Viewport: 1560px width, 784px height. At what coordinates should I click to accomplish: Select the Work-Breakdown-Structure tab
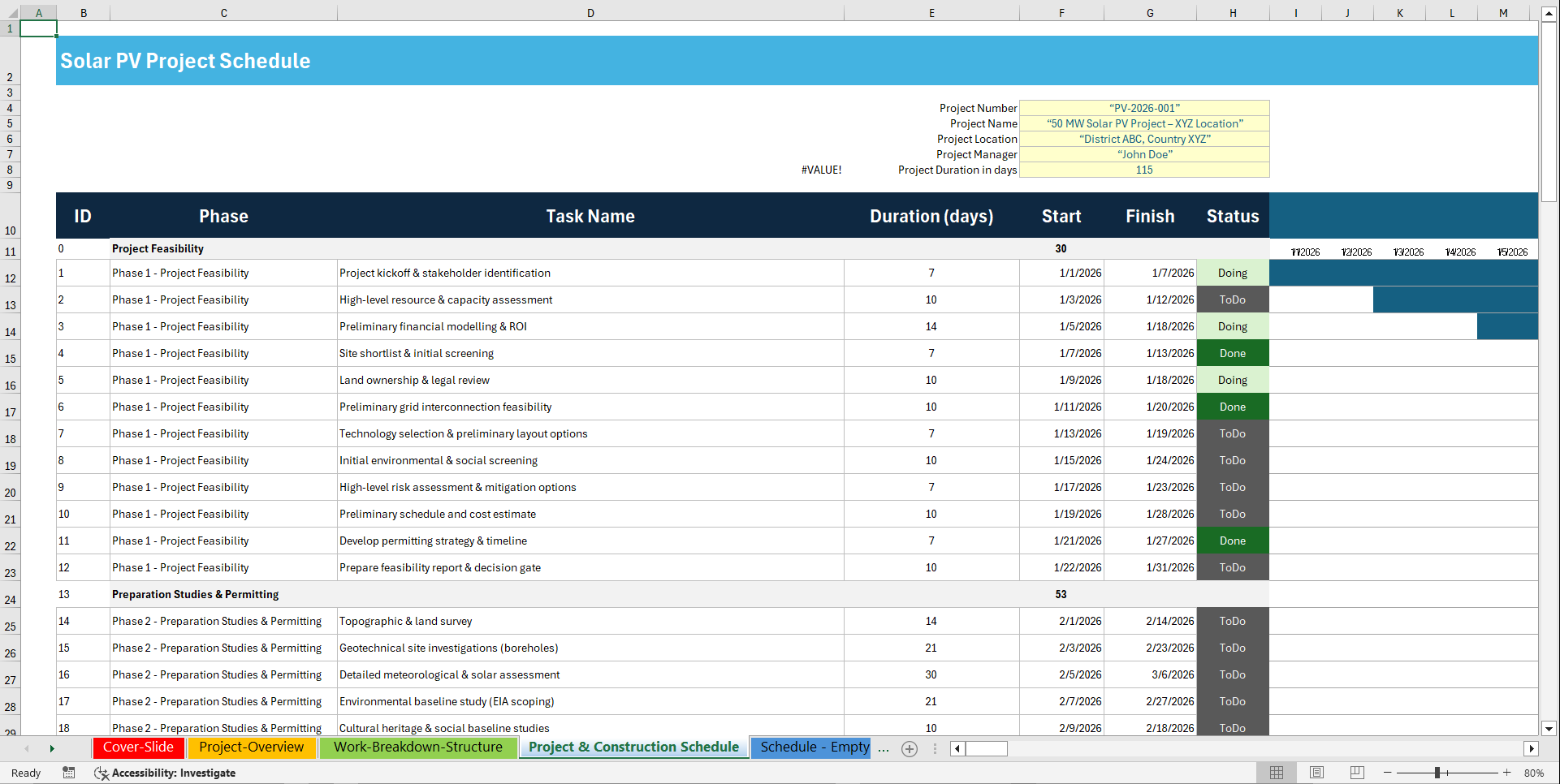[418, 747]
